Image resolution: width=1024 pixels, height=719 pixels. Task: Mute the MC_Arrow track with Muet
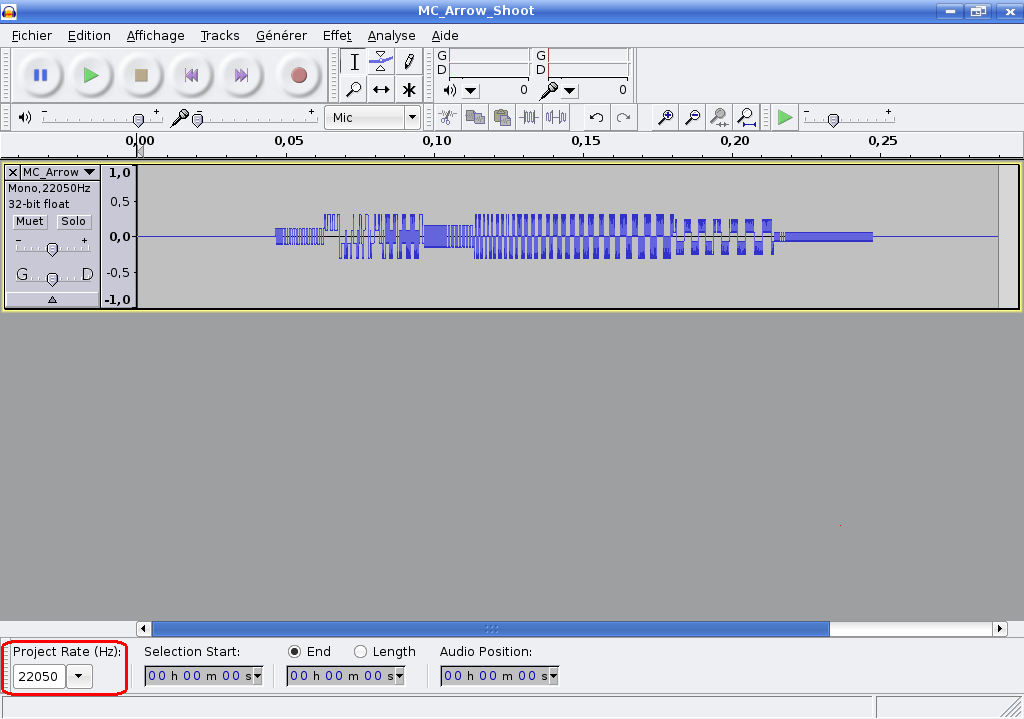(29, 221)
